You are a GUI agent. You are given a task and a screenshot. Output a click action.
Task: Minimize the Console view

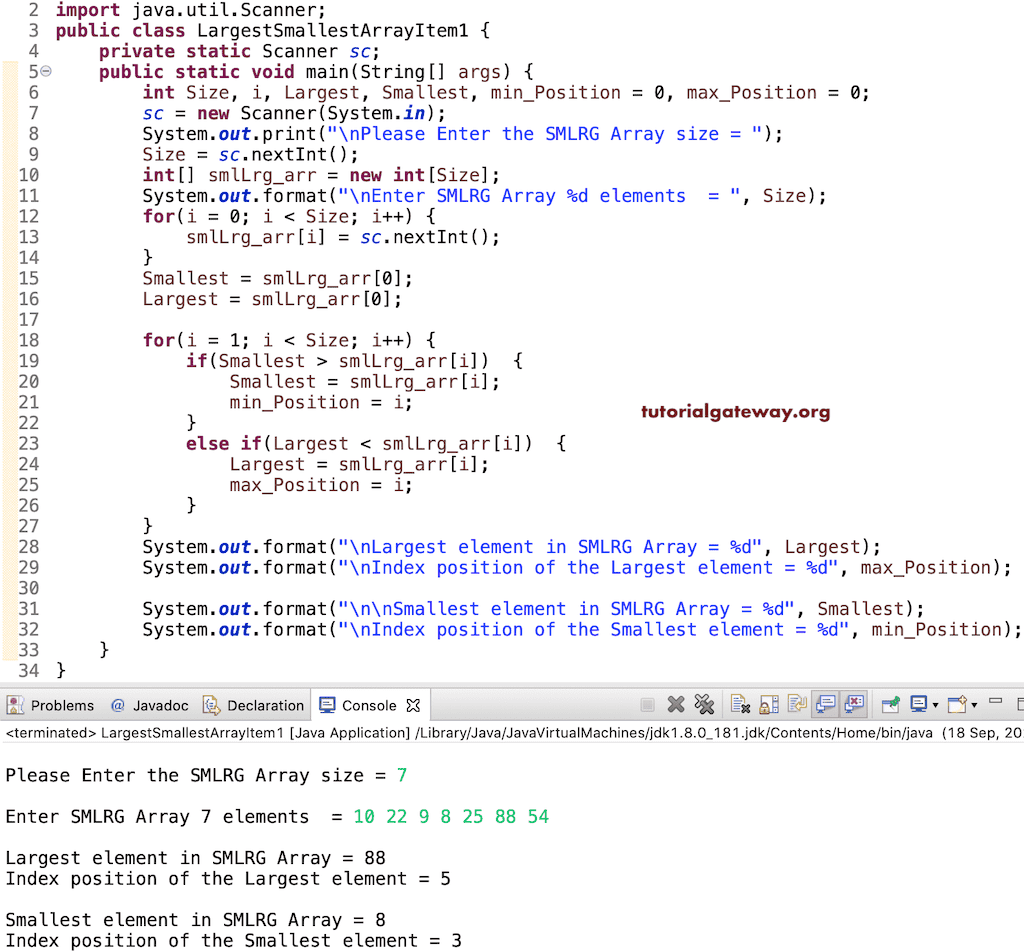(995, 700)
